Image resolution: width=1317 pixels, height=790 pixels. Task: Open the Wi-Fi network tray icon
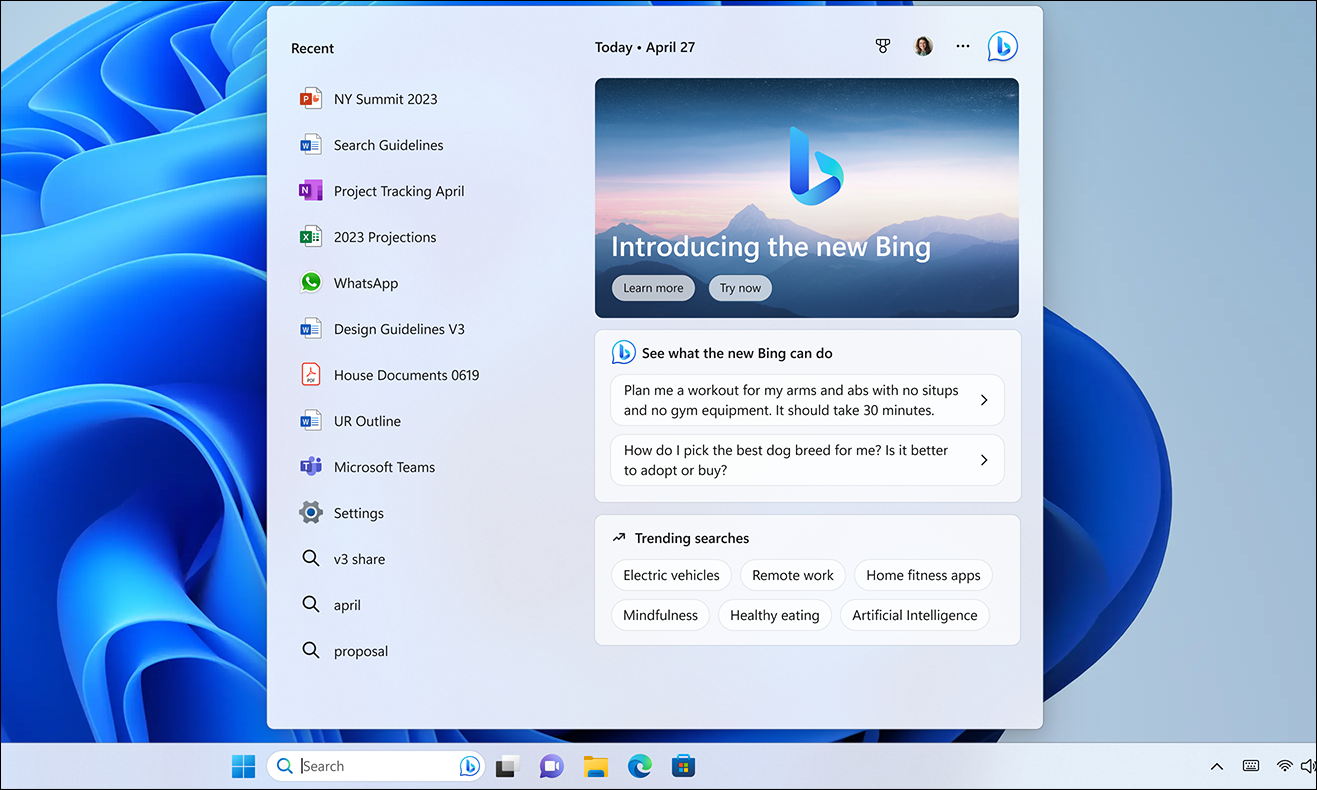1284,766
